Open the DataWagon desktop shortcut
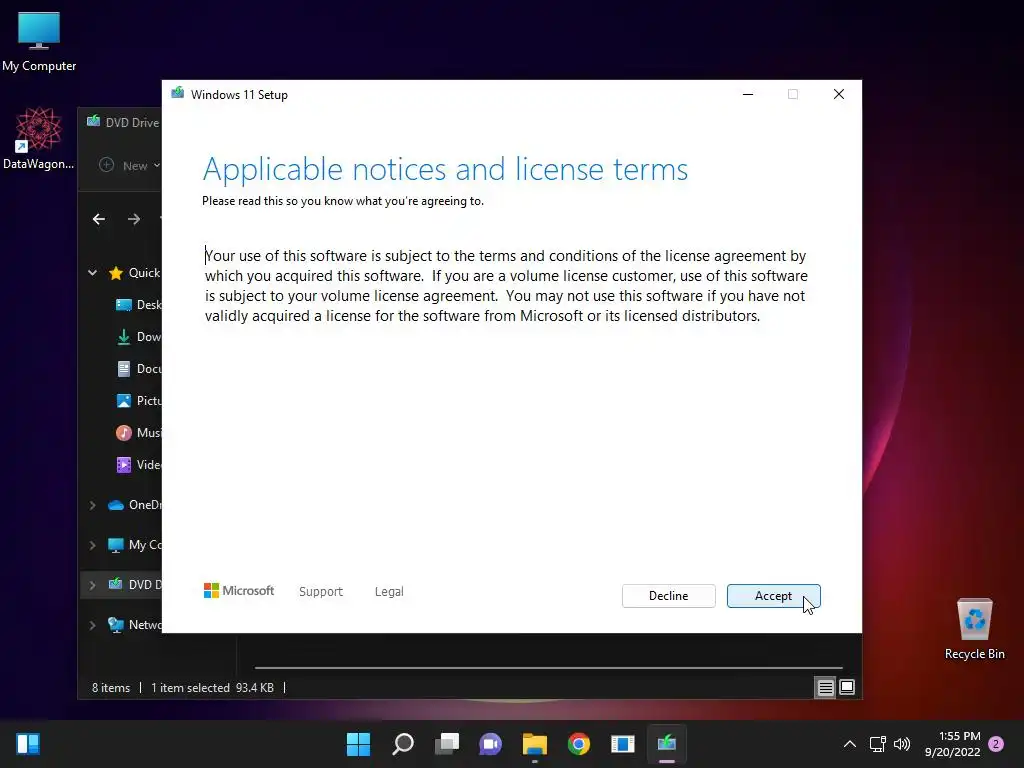Viewport: 1024px width, 768px height. pyautogui.click(x=39, y=139)
